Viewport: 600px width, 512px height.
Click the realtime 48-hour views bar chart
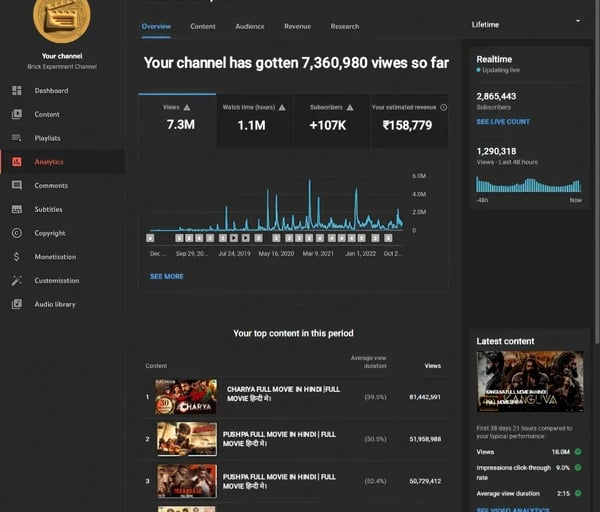coord(528,184)
